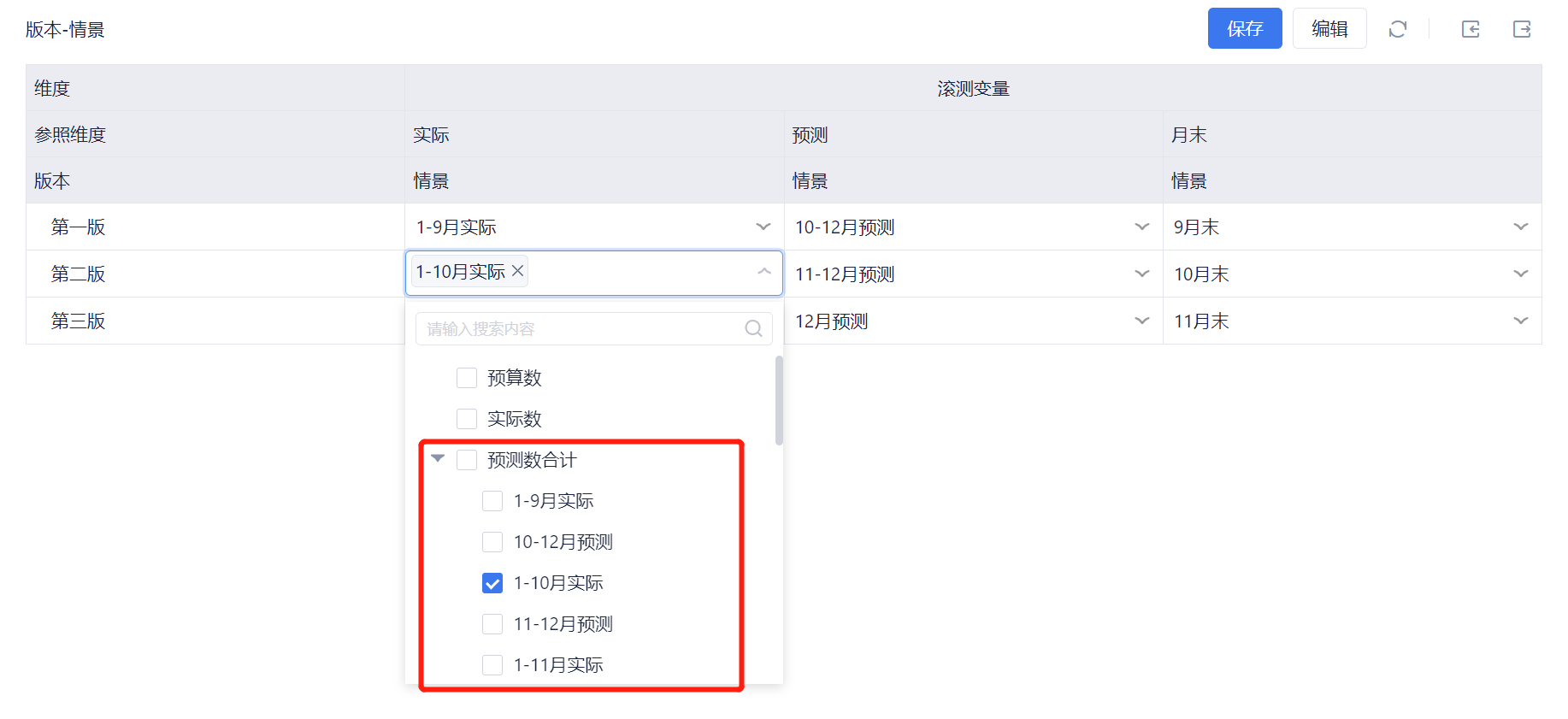
Task: Check the 实际数 checkbox
Action: click(x=467, y=419)
